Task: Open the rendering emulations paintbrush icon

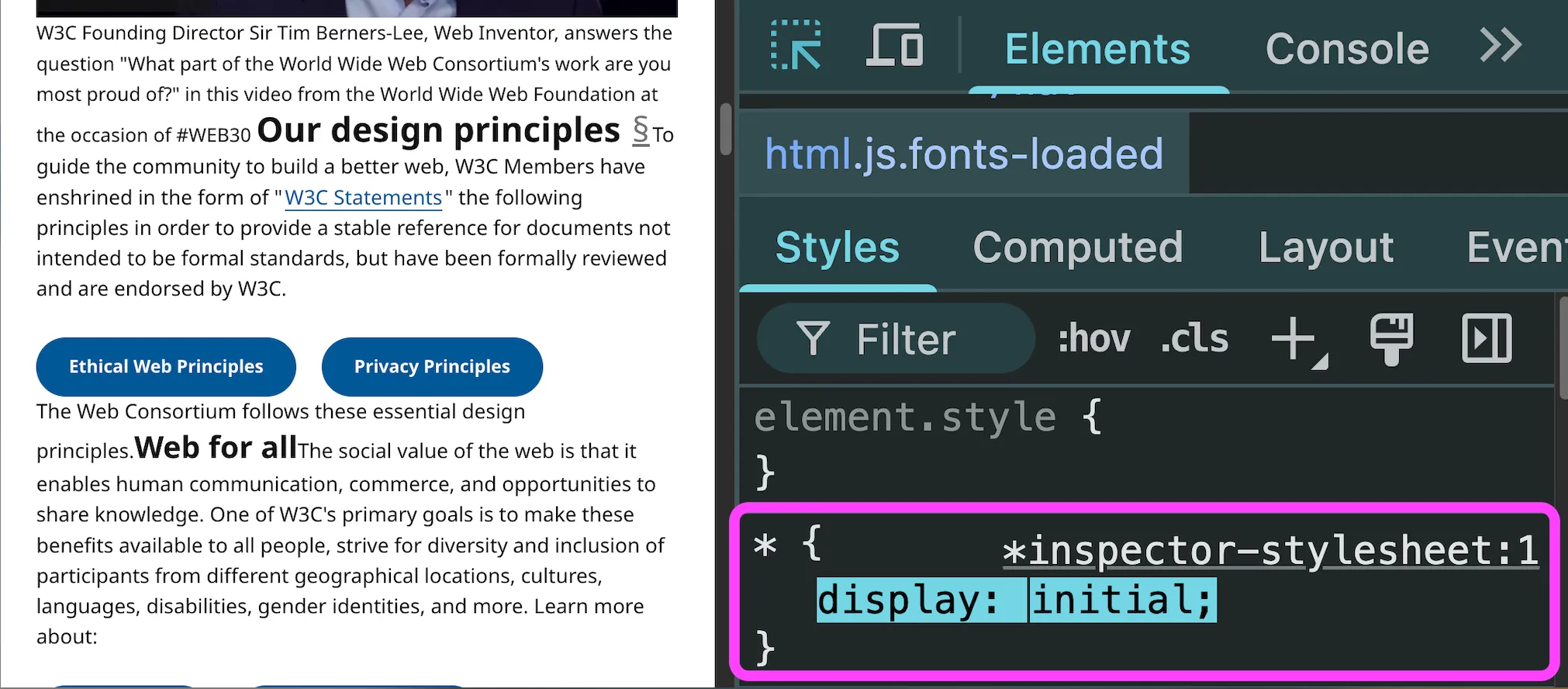Action: click(1391, 339)
